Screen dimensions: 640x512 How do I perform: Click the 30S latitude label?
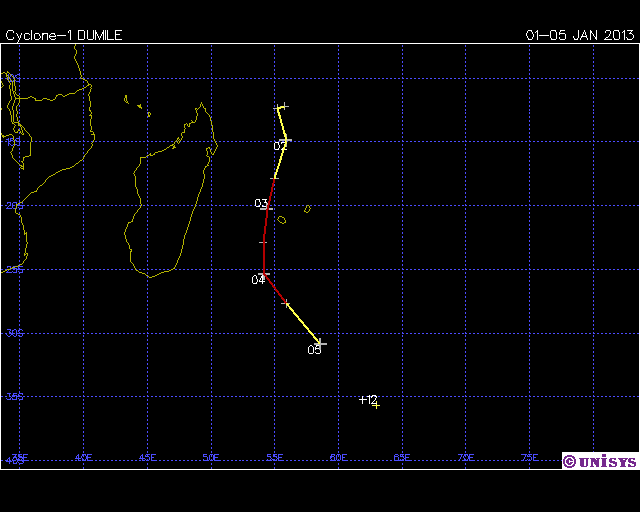tap(13, 333)
